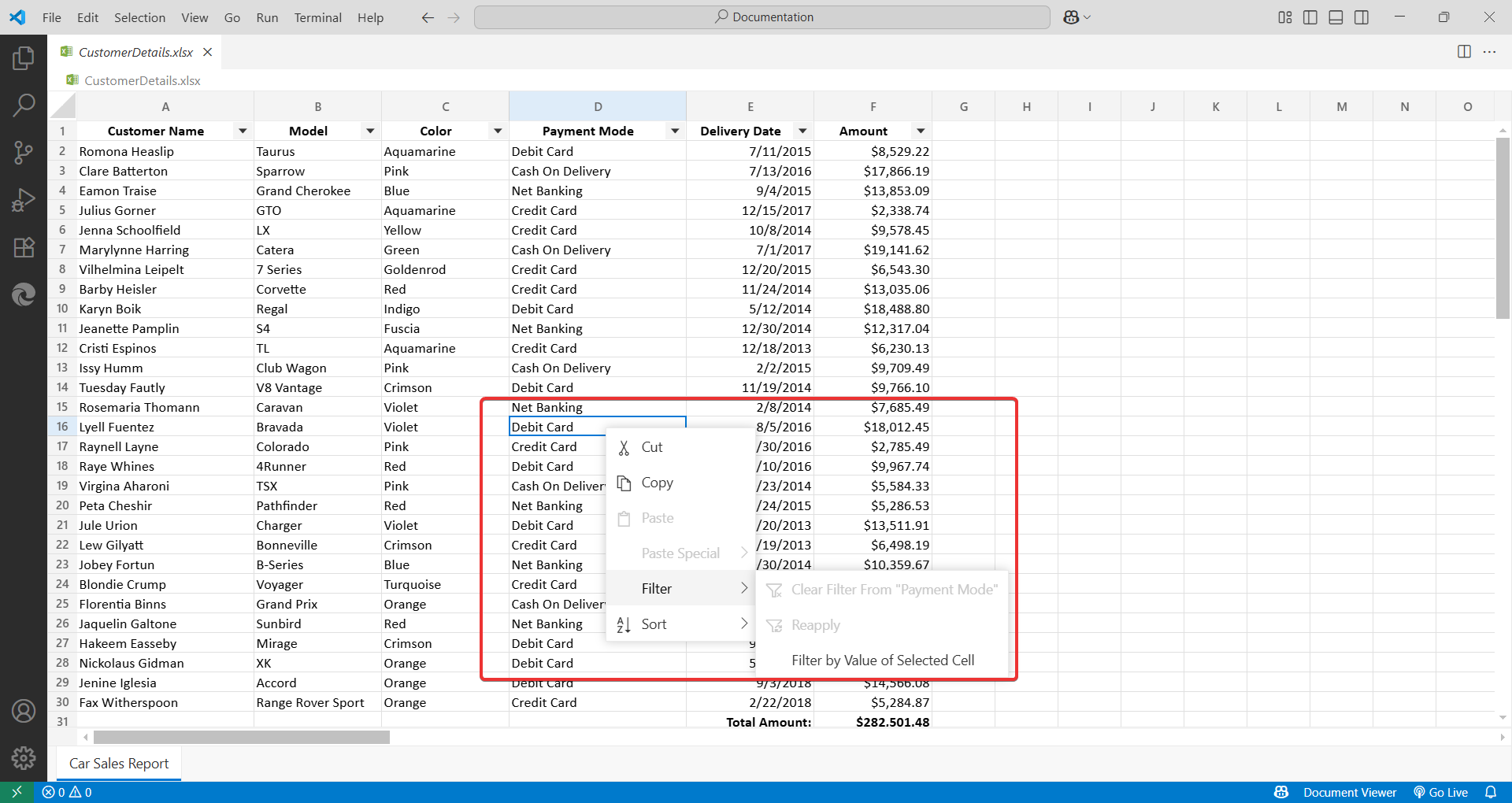Viewport: 1512px width, 803px height.
Task: Choose Copy from the context menu
Action: [x=680, y=482]
